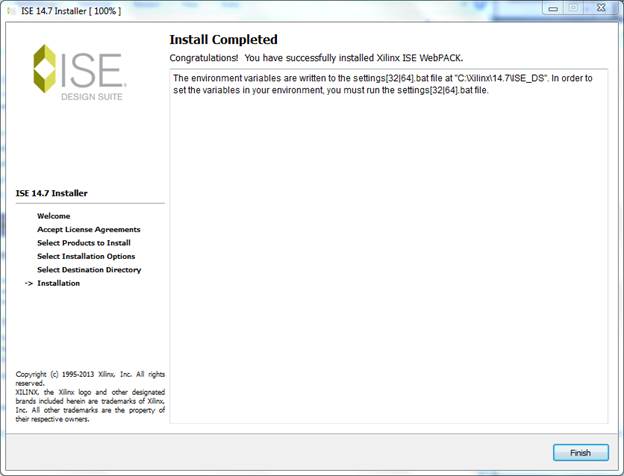Click the ISE 14.7 Installer sidebar heading
Image resolution: width=624 pixels, height=476 pixels.
pyautogui.click(x=52, y=193)
